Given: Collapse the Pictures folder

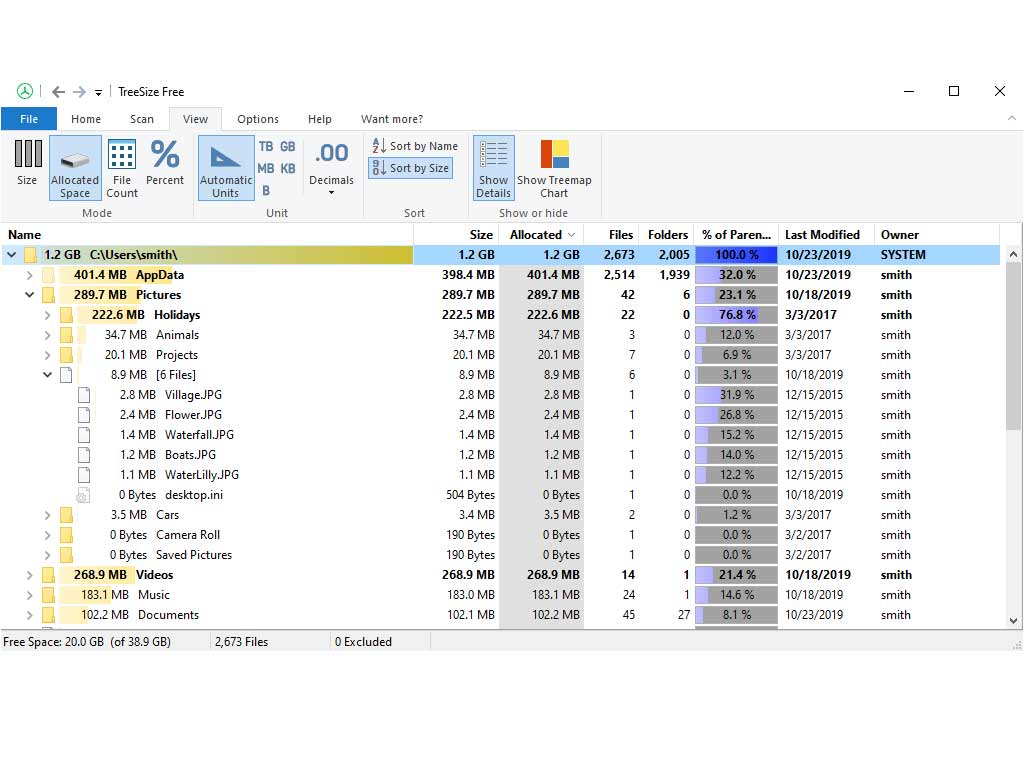Looking at the screenshot, I should 29,295.
